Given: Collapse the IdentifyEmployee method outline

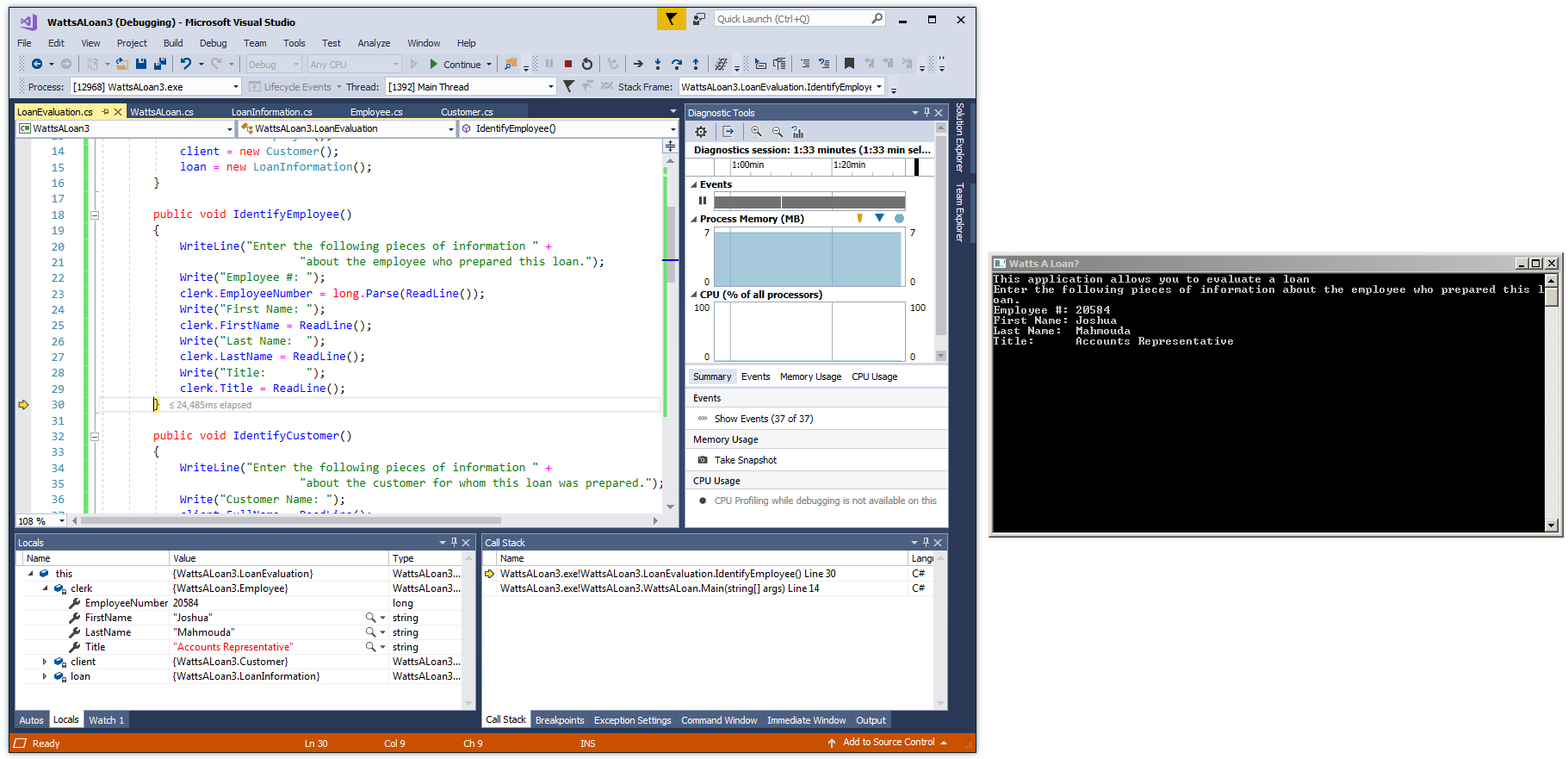Looking at the screenshot, I should pos(95,215).
